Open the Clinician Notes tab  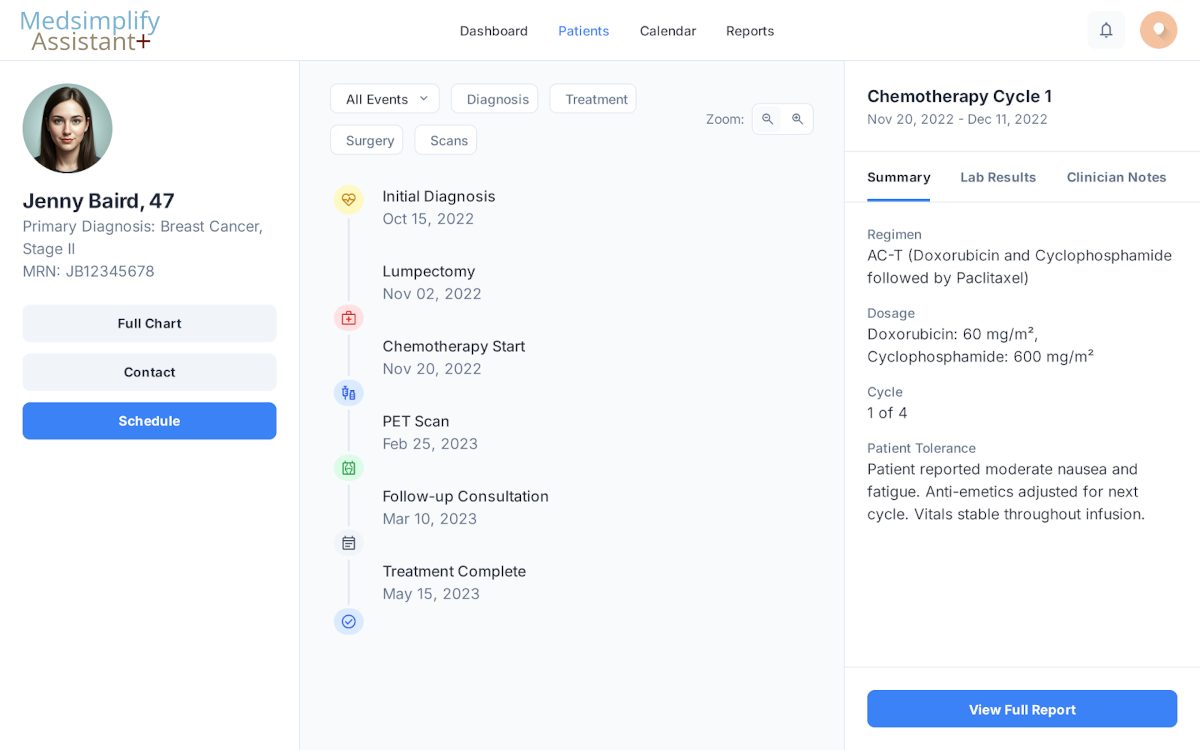tap(1116, 177)
